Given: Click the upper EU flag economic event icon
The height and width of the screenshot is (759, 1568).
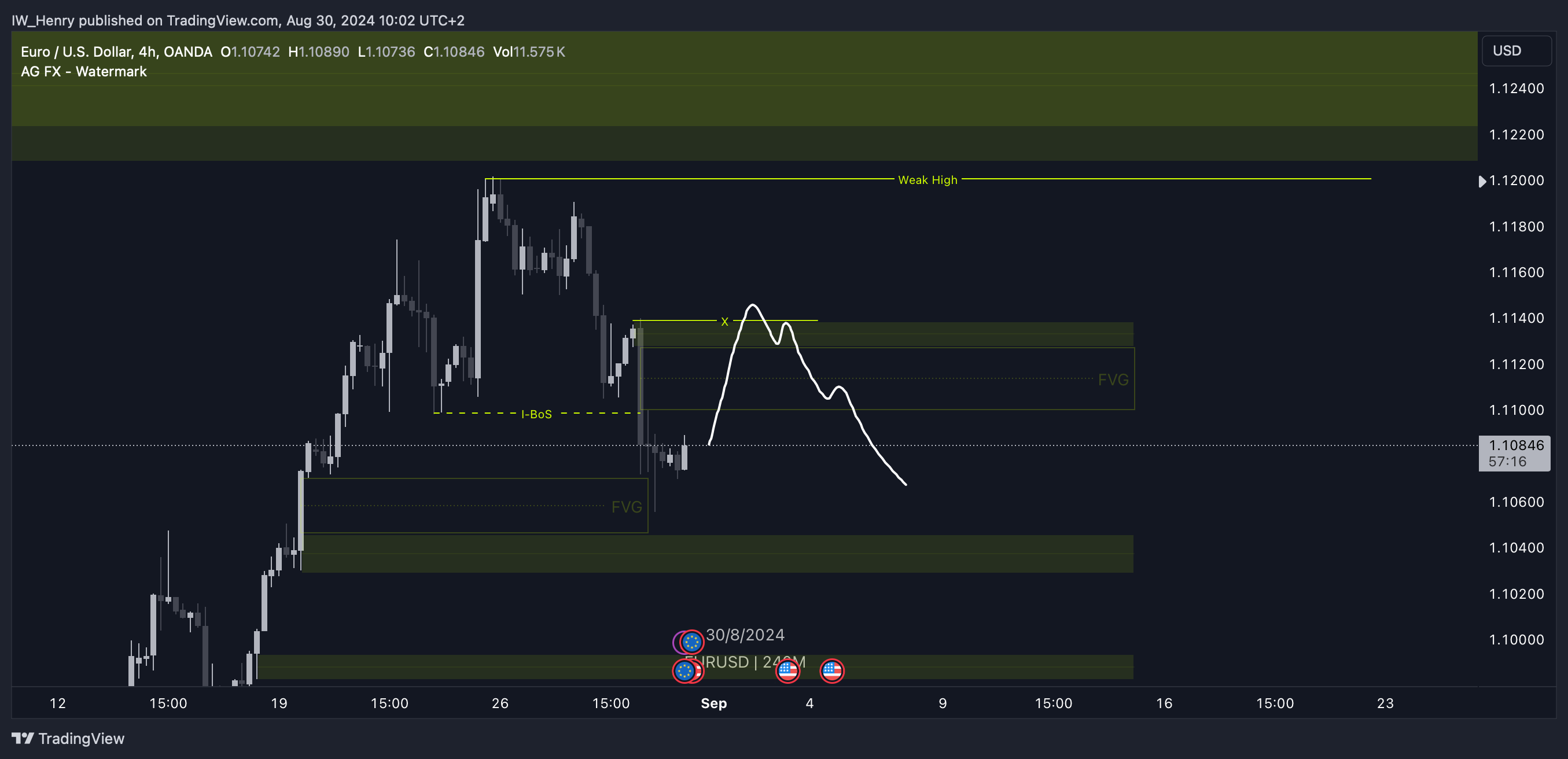Looking at the screenshot, I should click(x=691, y=642).
